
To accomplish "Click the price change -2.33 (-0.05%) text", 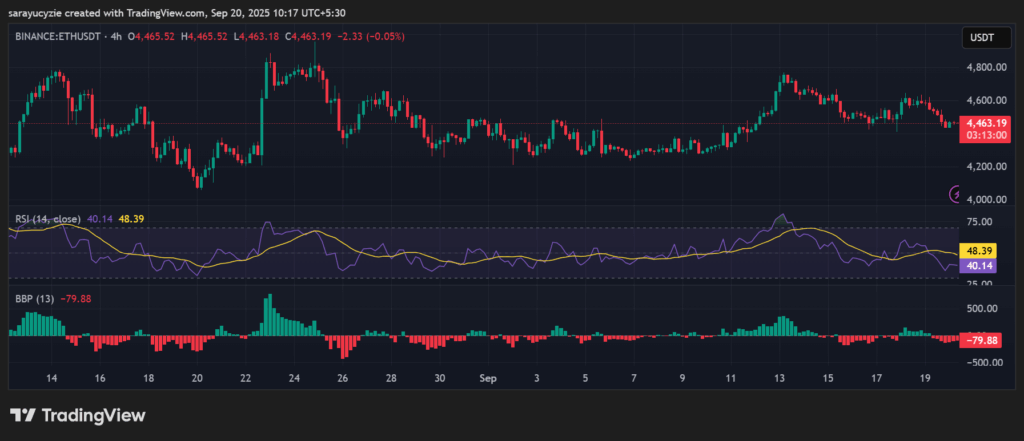I will (x=371, y=37).
